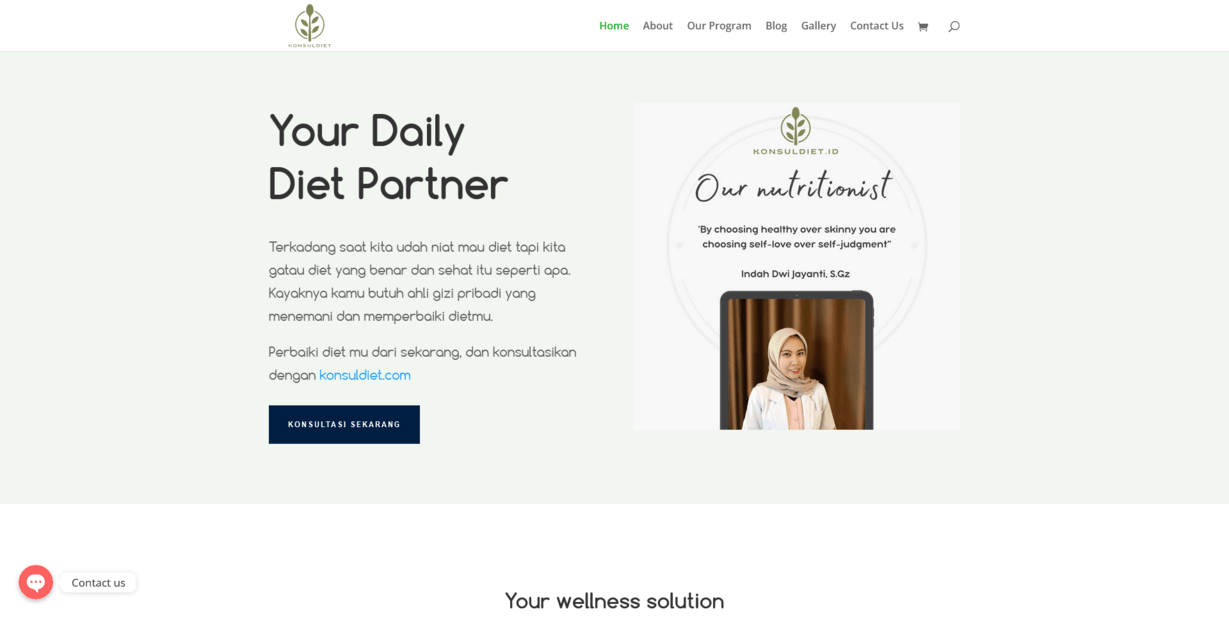Screen dimensions: 1229x618
Task: Select the Home menu item
Action: pos(614,26)
